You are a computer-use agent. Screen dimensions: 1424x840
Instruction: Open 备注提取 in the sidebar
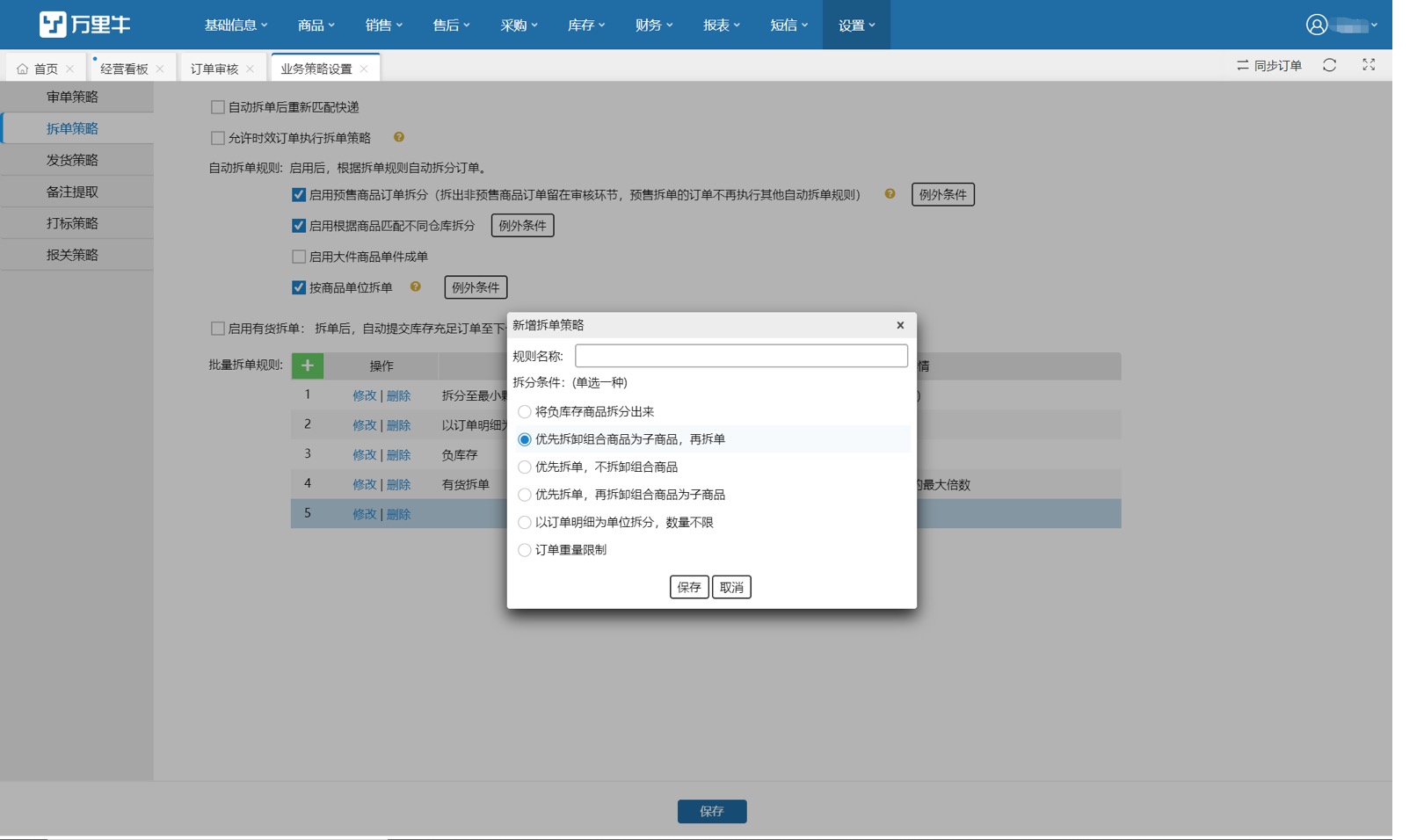point(76,192)
